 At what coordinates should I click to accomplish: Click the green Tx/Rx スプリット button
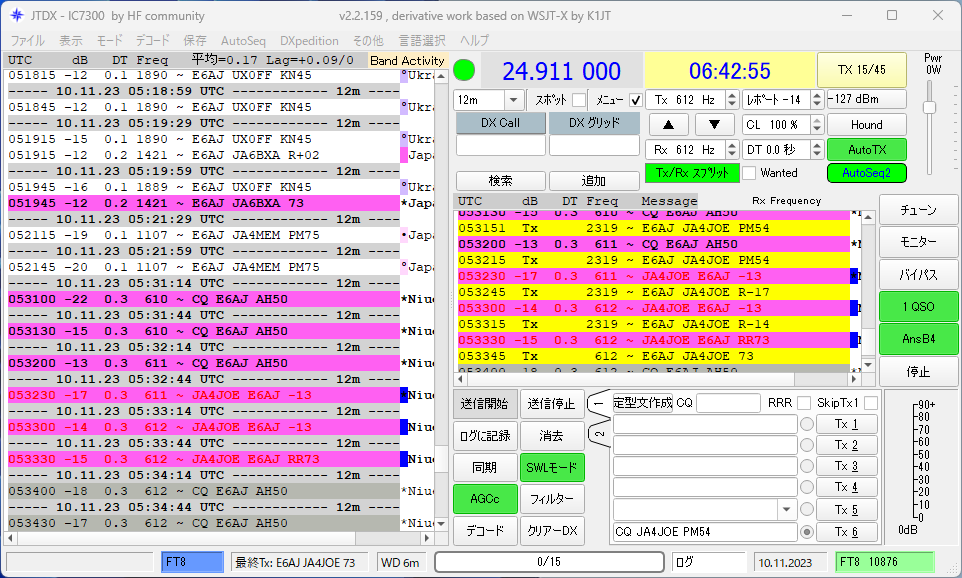[691, 173]
